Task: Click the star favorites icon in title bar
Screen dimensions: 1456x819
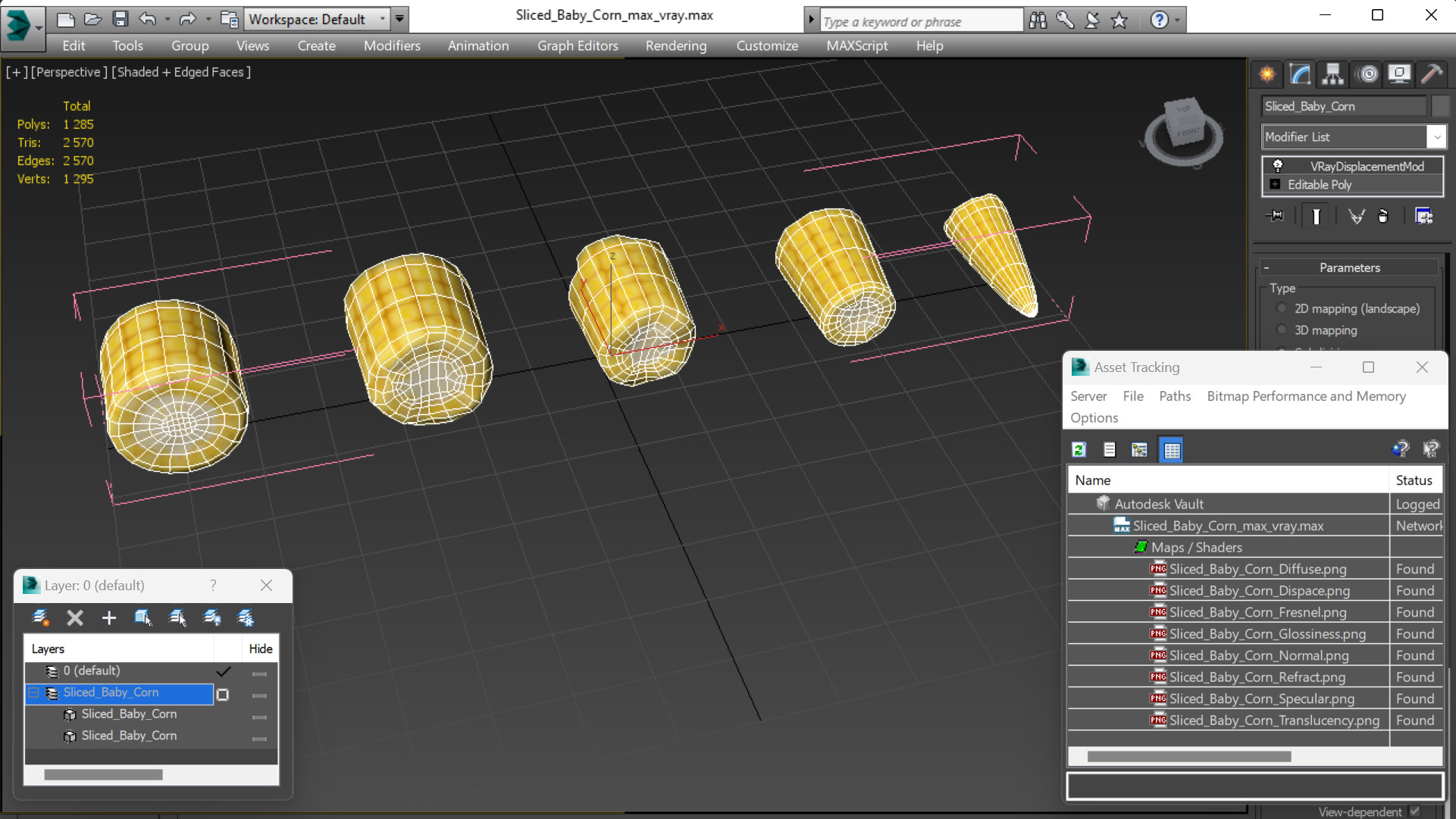Action: click(x=1119, y=20)
